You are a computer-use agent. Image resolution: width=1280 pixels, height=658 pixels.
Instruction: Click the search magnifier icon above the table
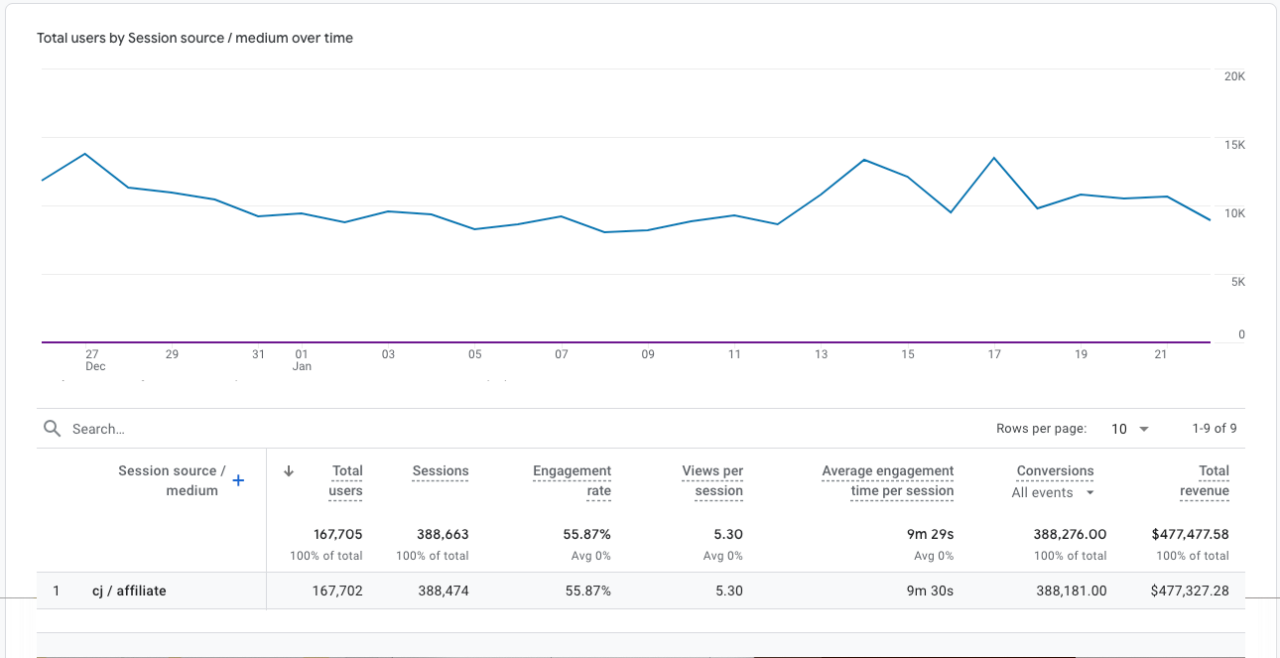[51, 428]
